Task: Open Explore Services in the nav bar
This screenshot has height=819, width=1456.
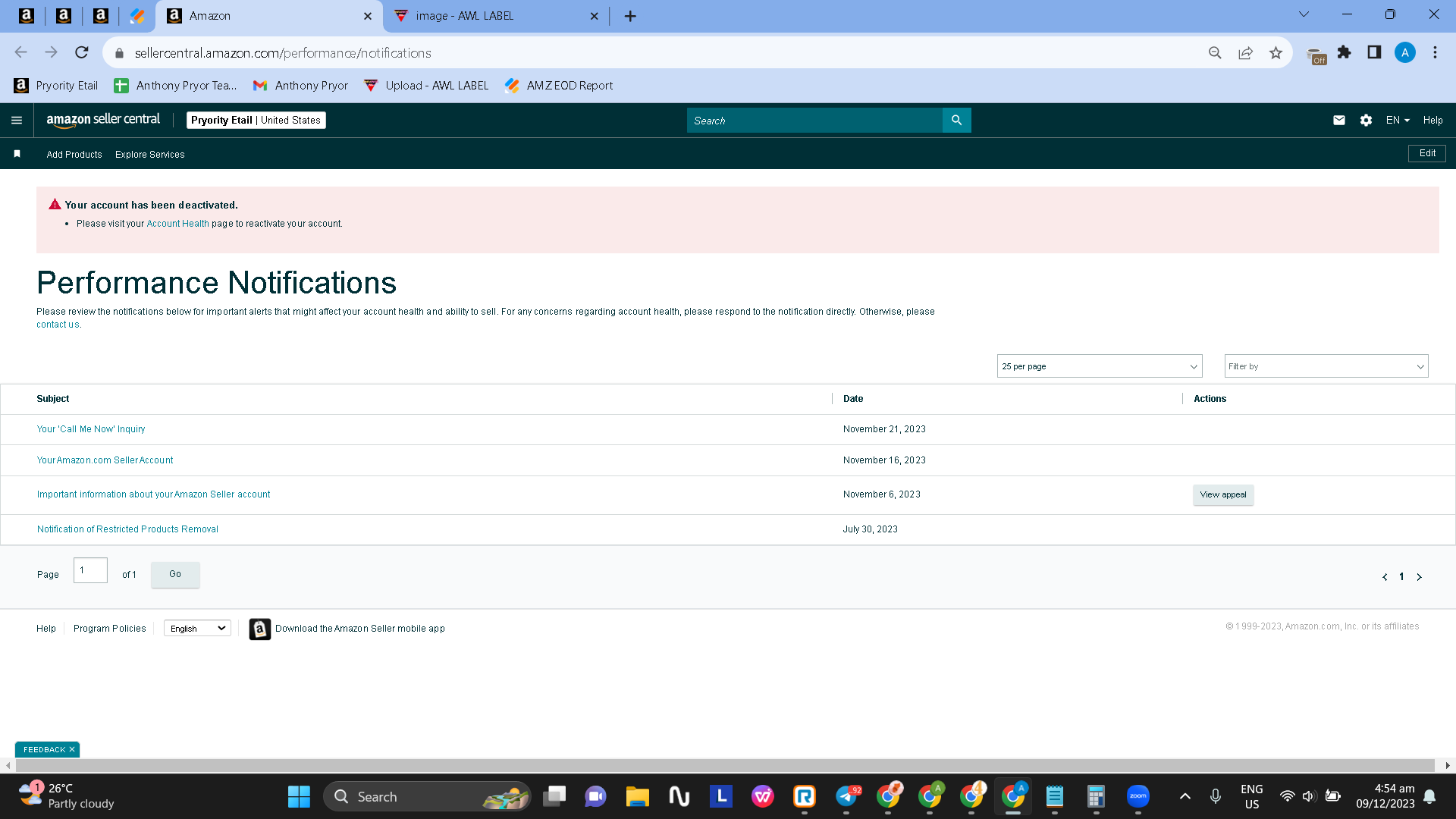Action: click(x=150, y=155)
